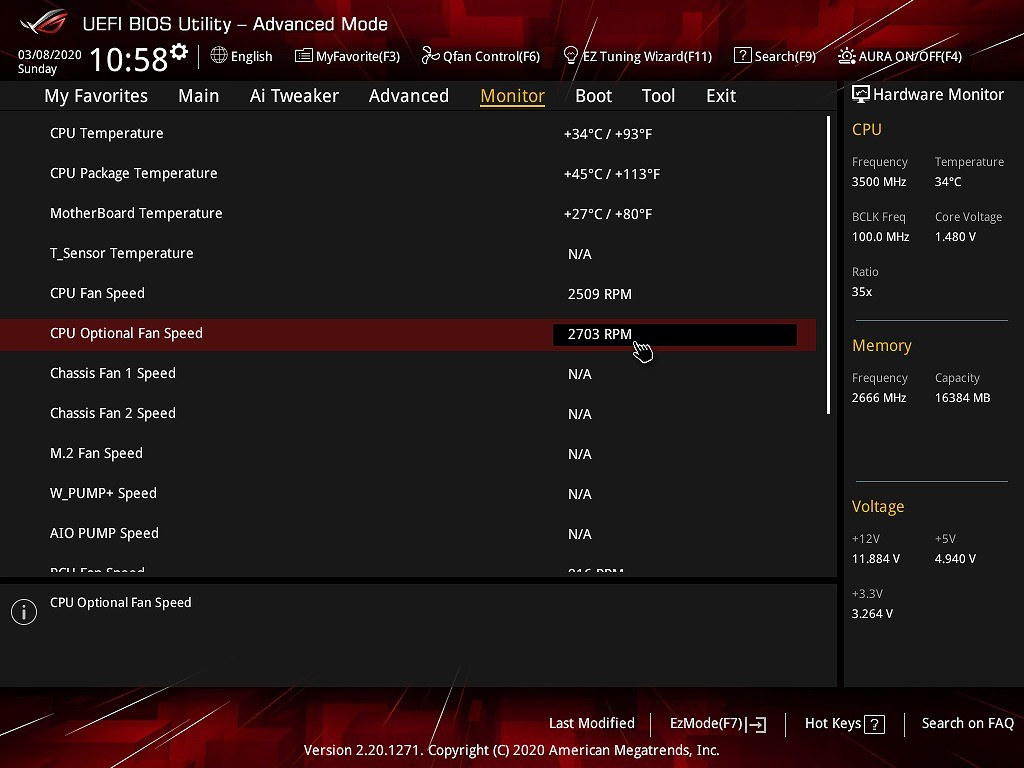
Task: Select T_Sensor Temperature row
Action: [x=408, y=253]
